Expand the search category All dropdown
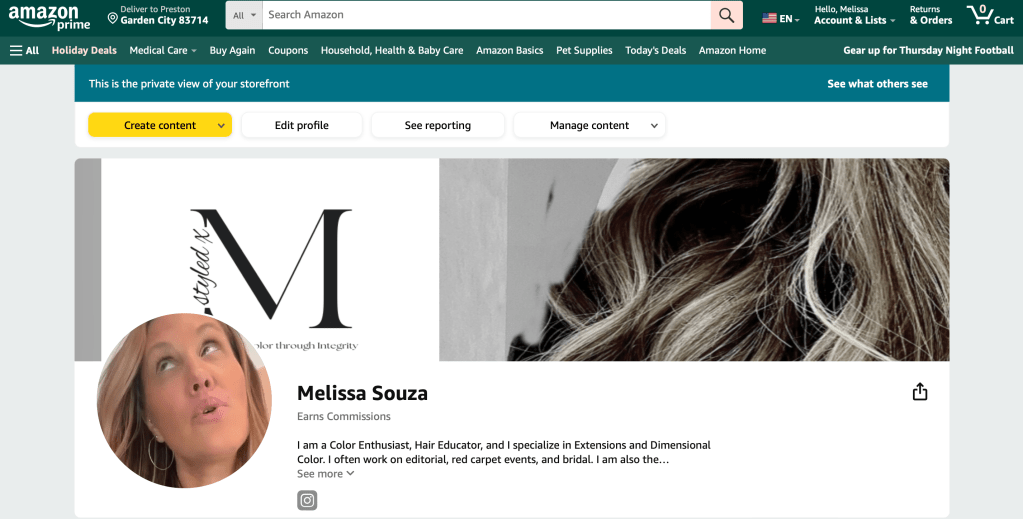The image size is (1023, 519). pos(244,15)
